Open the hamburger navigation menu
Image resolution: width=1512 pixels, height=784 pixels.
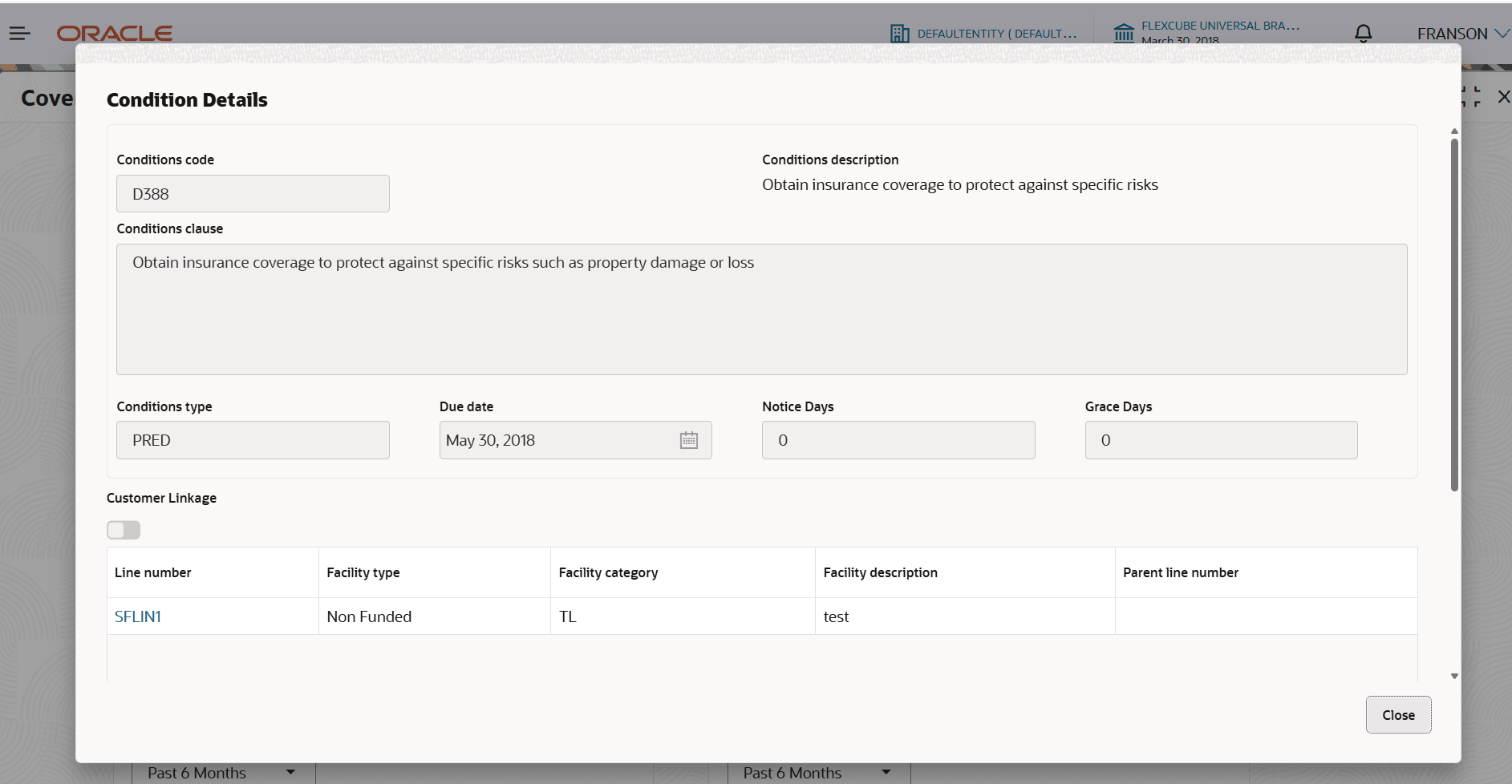pos(19,33)
